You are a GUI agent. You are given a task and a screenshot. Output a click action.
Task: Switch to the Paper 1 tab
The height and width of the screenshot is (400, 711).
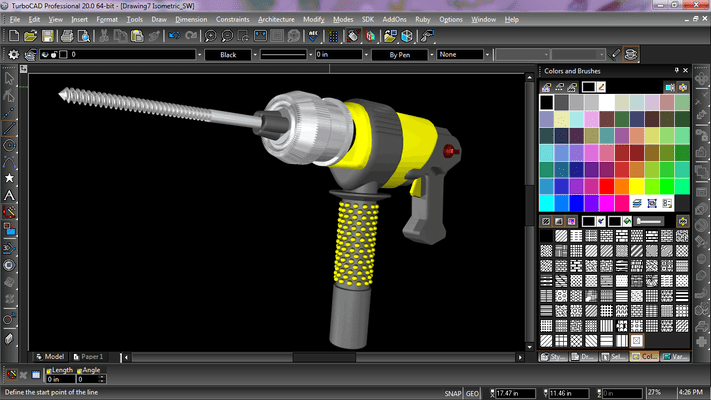click(x=88, y=356)
